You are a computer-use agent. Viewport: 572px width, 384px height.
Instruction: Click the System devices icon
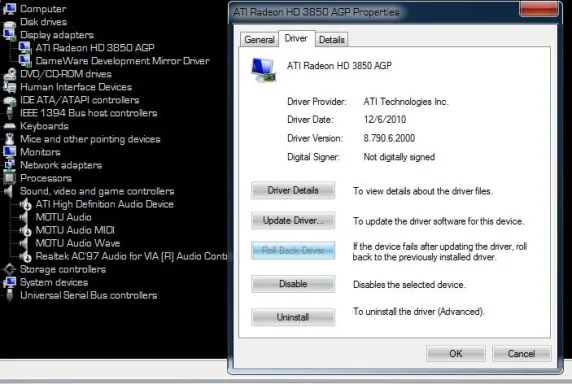click(10, 283)
